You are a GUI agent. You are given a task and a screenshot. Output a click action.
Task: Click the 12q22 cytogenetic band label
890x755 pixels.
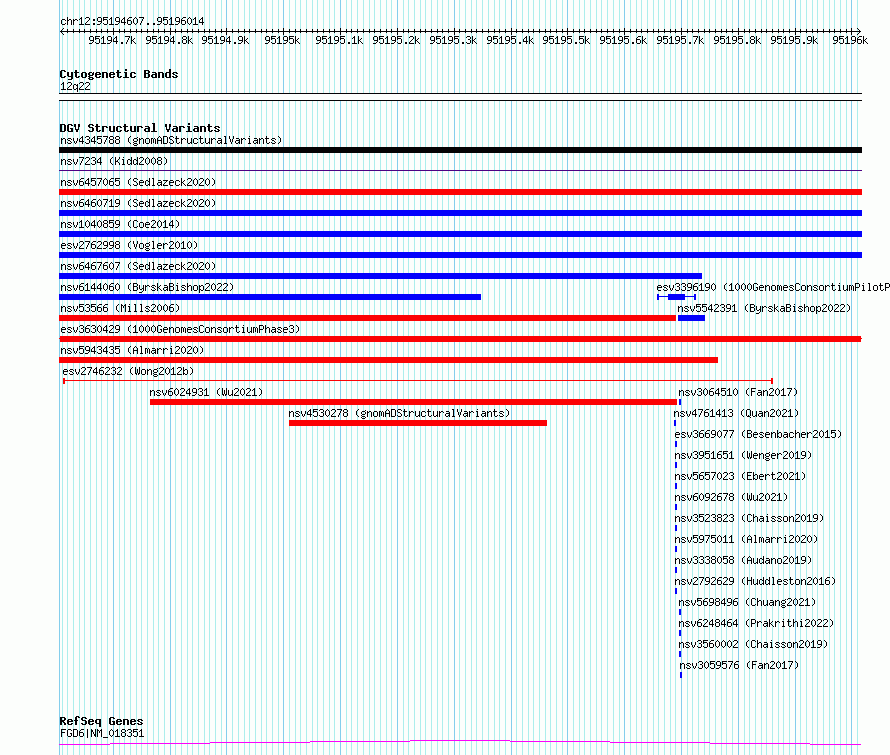[x=75, y=86]
